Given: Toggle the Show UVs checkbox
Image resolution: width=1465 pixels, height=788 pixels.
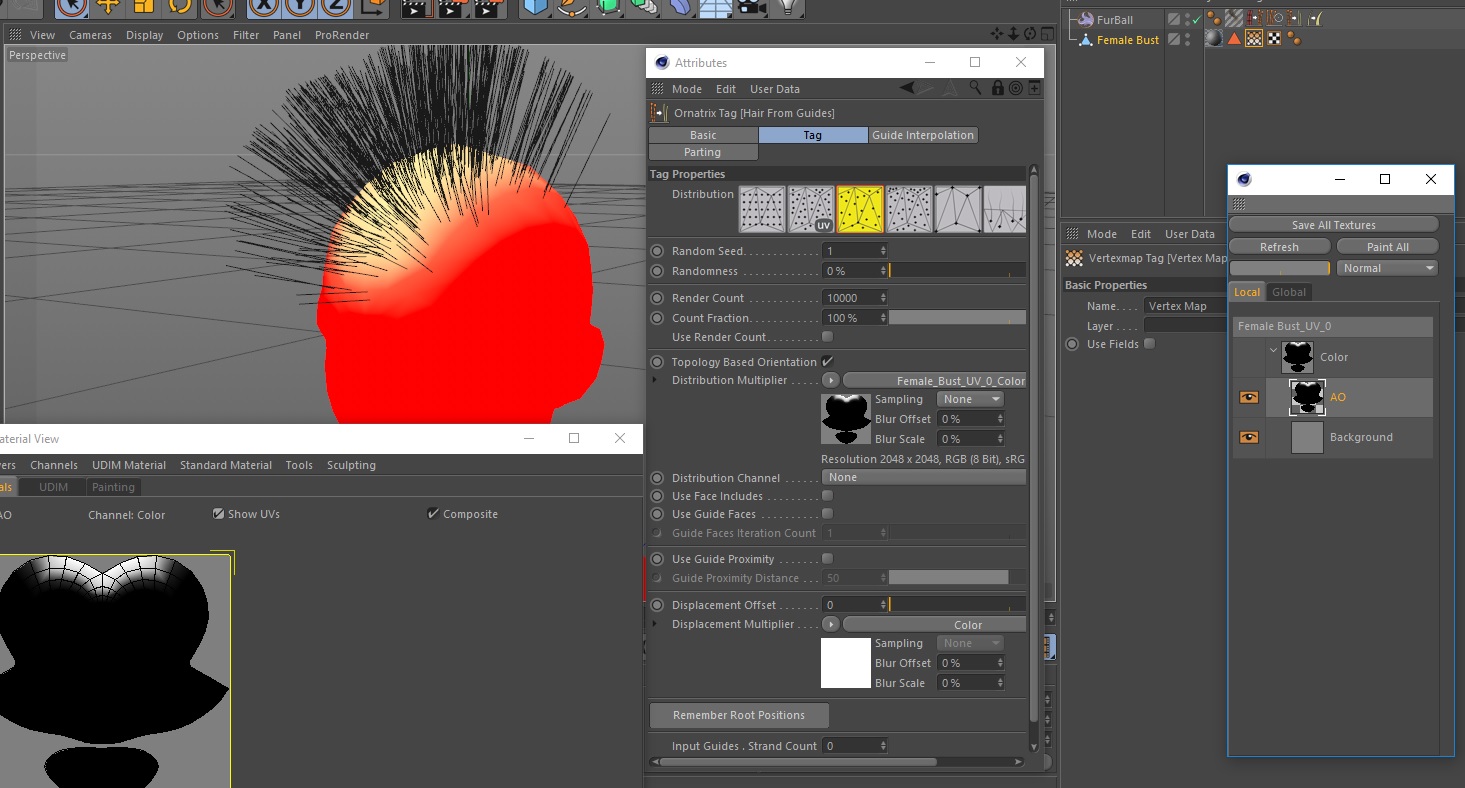Looking at the screenshot, I should tap(219, 514).
